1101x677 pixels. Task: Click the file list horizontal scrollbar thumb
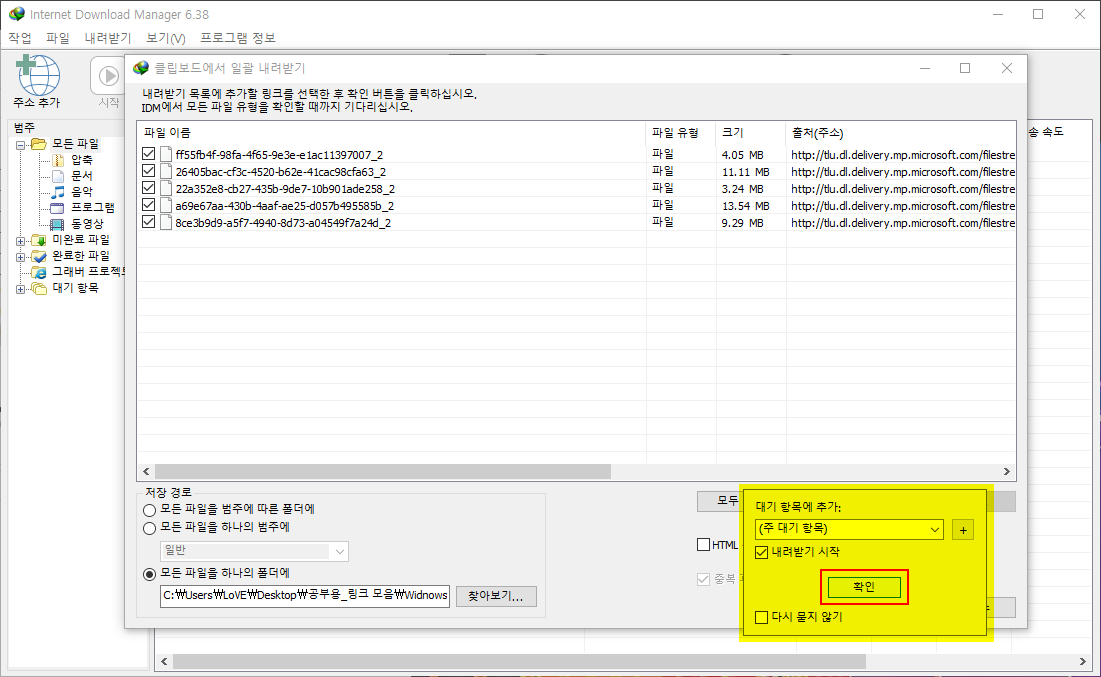383,471
